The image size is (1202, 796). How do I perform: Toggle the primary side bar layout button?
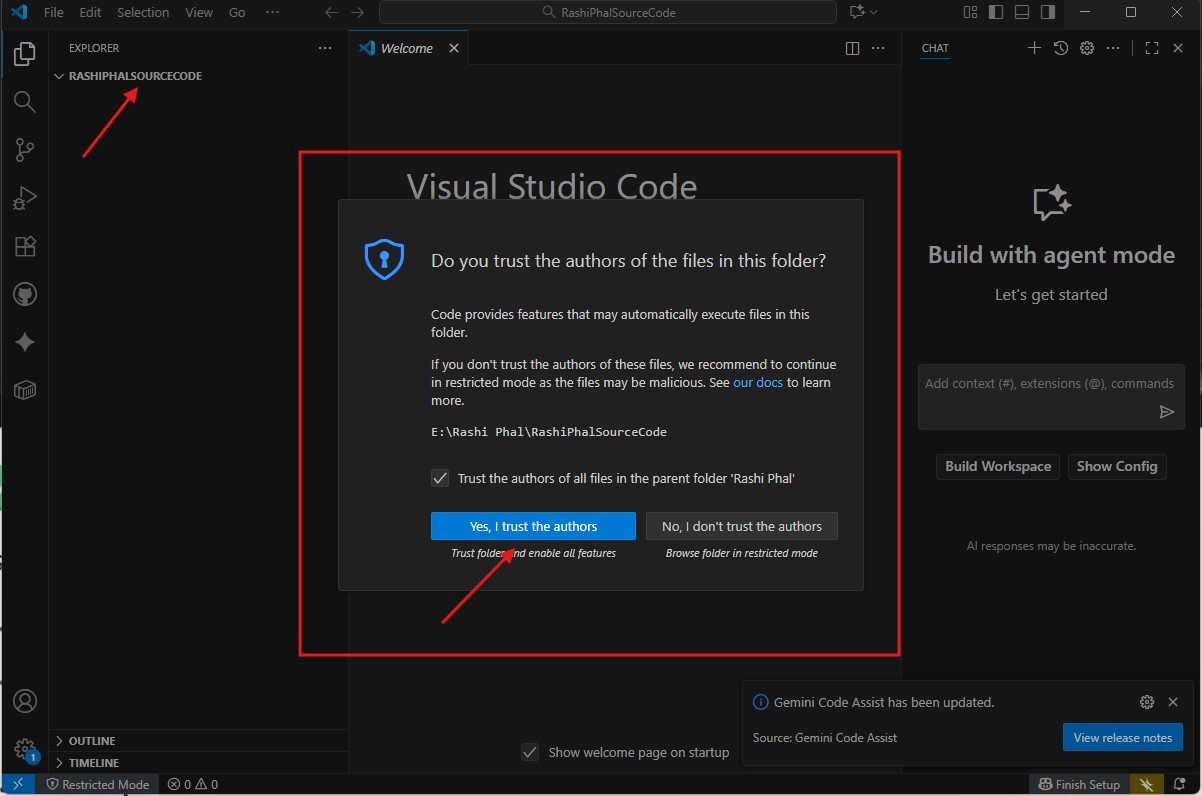996,12
